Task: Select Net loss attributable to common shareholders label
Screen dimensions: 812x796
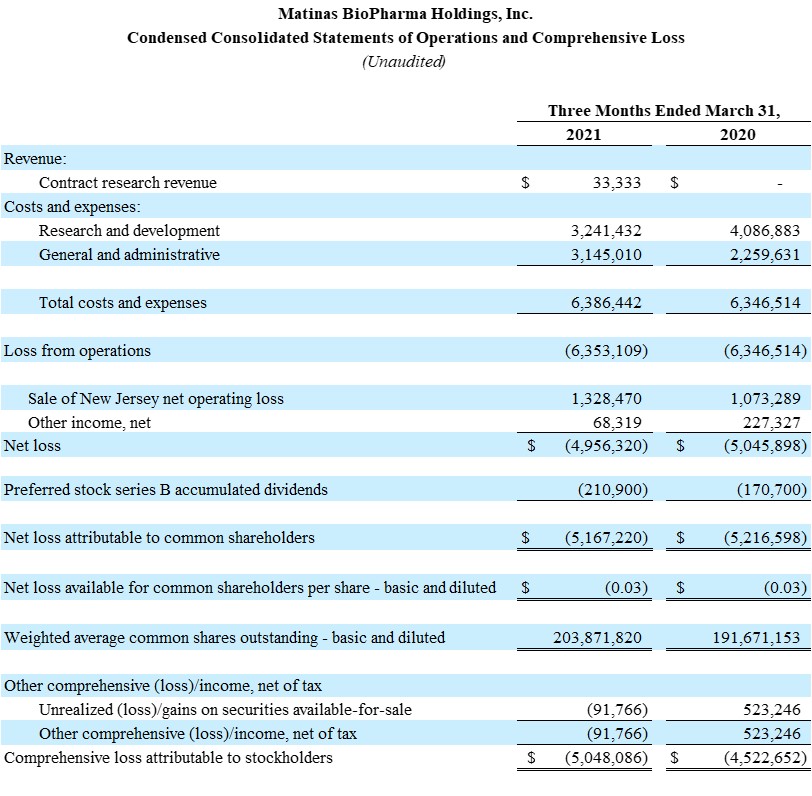Action: (x=159, y=538)
